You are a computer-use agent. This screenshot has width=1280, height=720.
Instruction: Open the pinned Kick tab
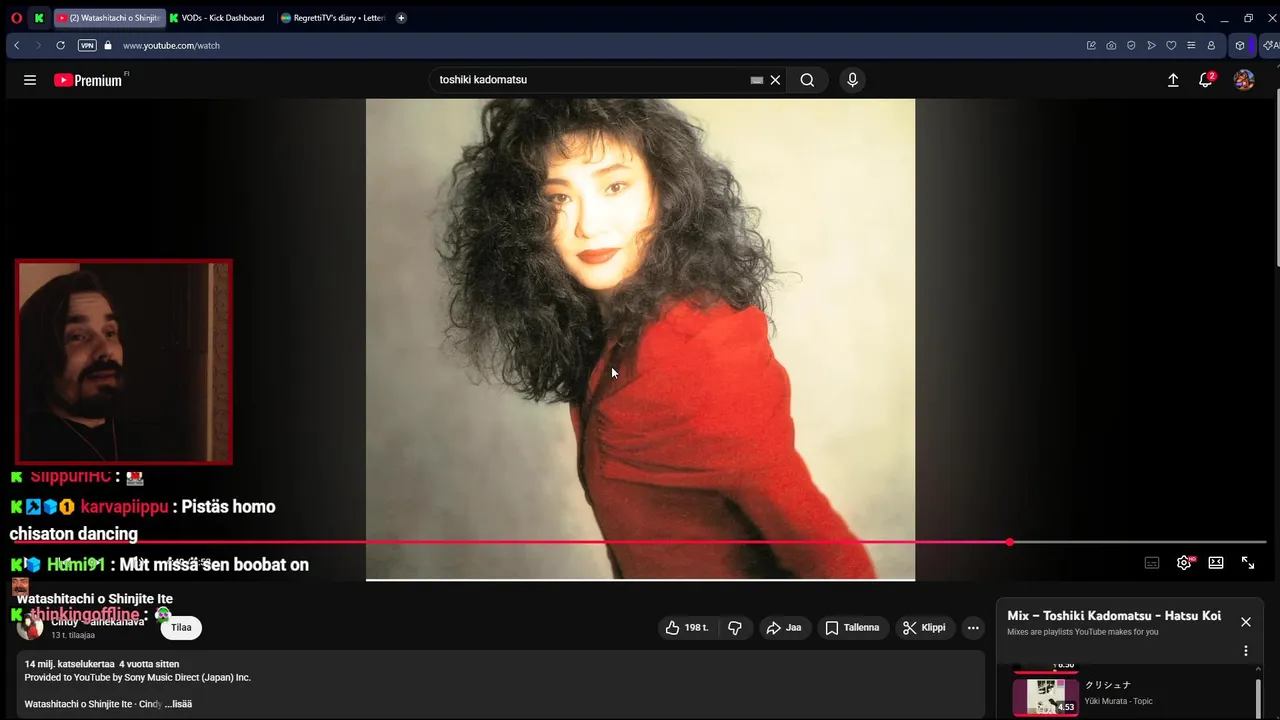pyautogui.click(x=39, y=18)
